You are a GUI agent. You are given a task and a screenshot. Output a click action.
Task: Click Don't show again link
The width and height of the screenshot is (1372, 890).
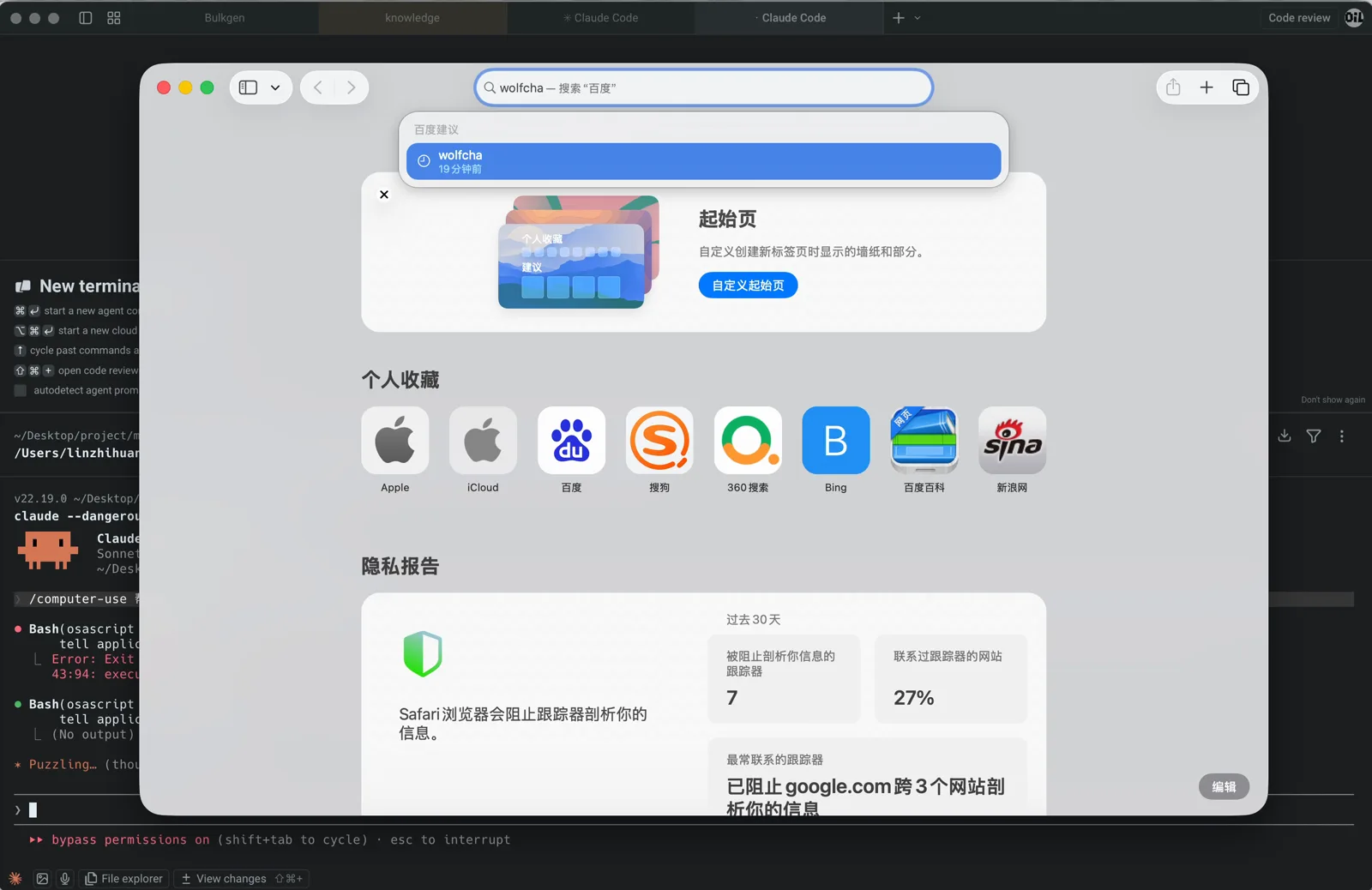[x=1333, y=400]
